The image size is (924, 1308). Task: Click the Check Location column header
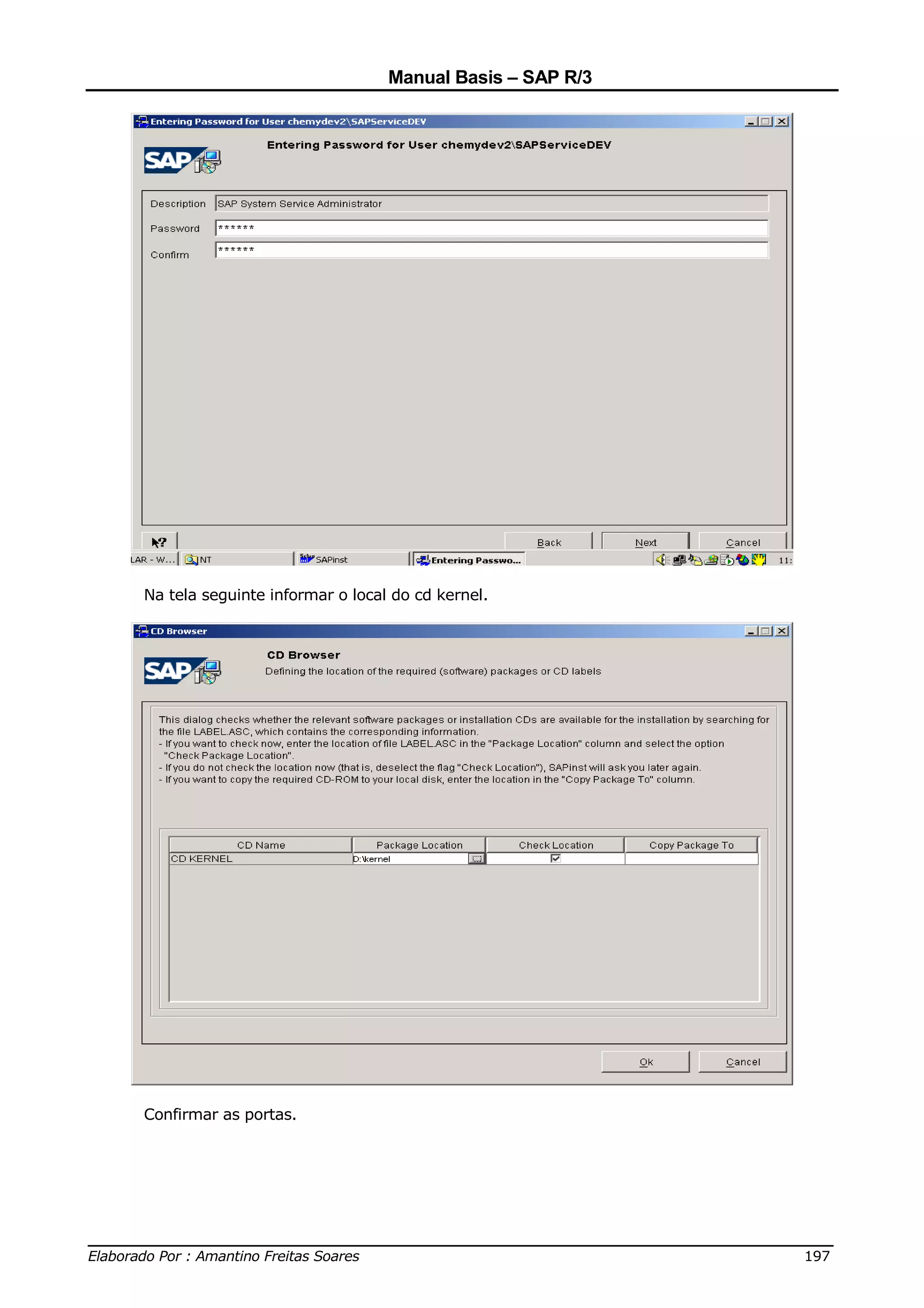click(556, 845)
